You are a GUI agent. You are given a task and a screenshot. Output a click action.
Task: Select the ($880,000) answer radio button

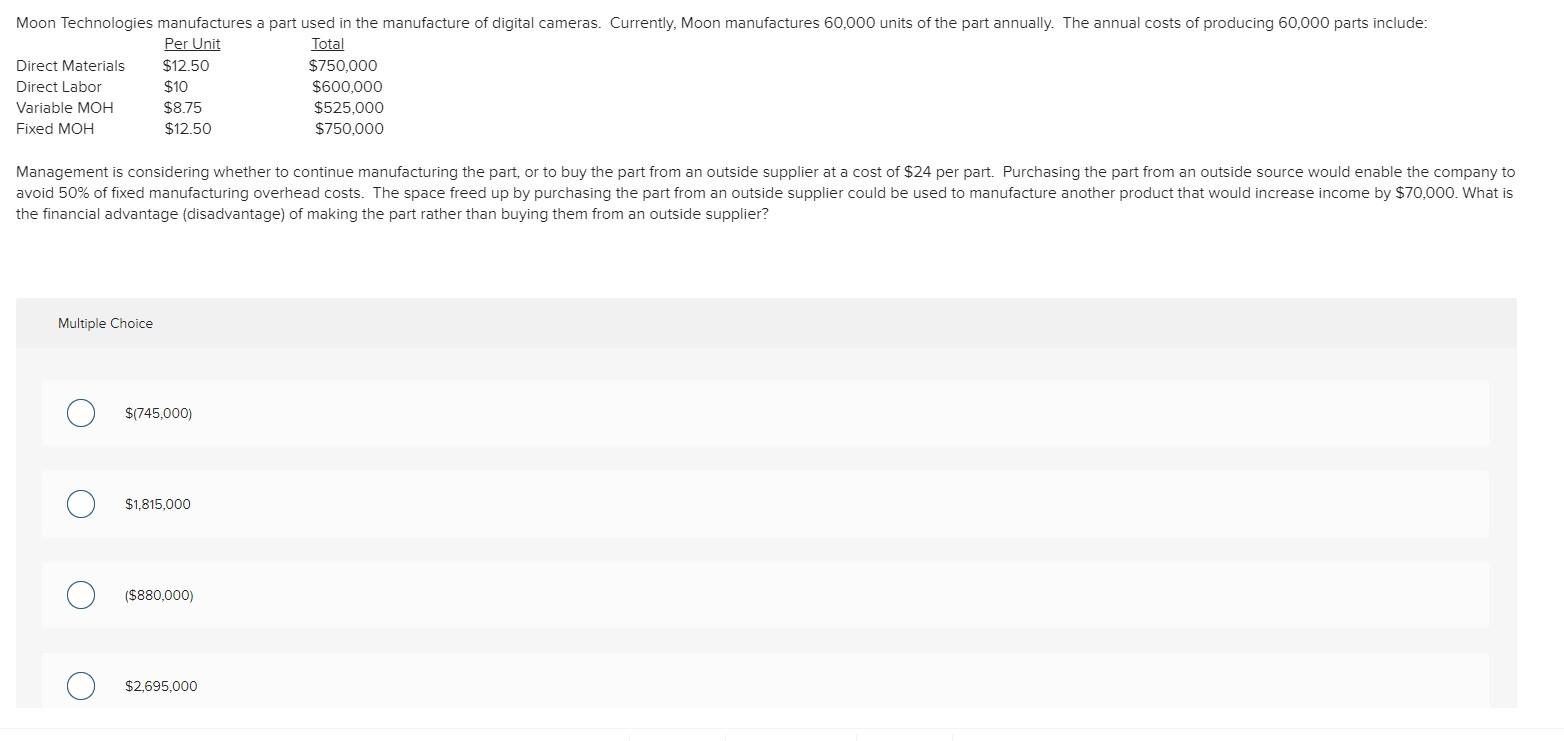[81, 594]
